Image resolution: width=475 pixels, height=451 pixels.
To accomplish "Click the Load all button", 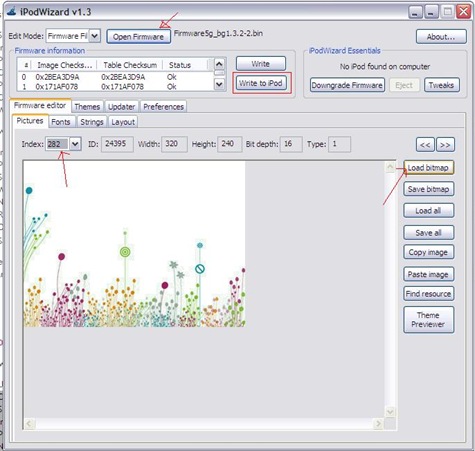I will 428,211.
